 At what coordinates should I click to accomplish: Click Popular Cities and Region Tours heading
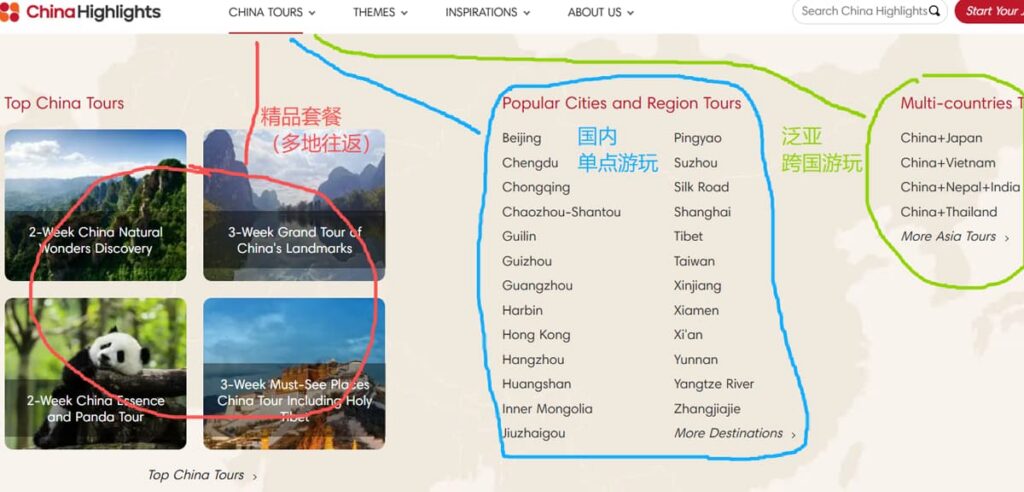[622, 103]
